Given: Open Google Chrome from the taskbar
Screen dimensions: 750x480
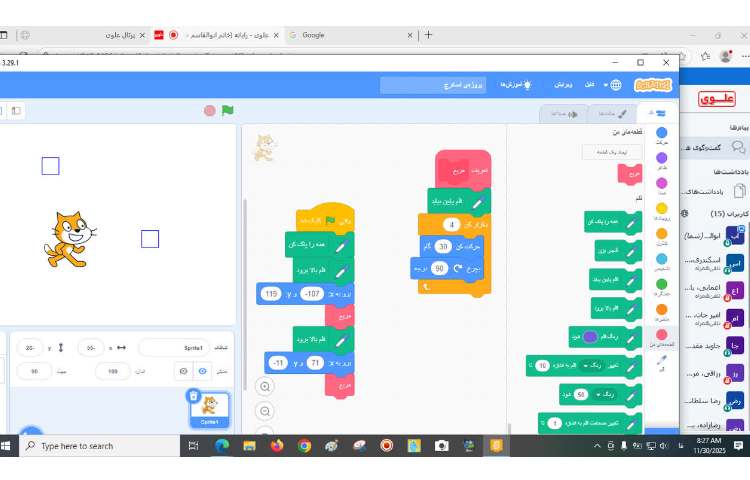Looking at the screenshot, I should tap(304, 446).
